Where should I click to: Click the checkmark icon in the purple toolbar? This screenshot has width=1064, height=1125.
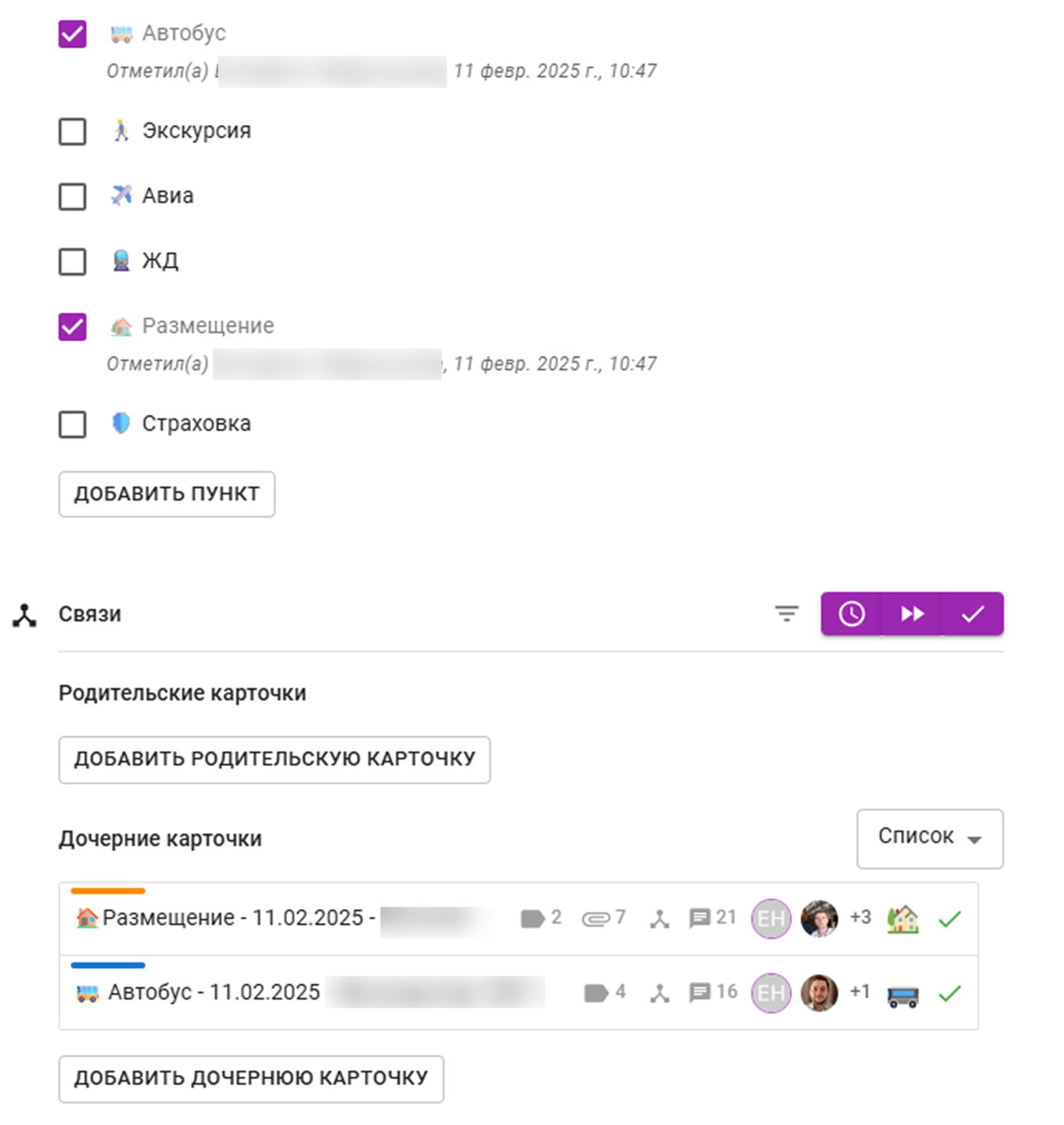972,613
